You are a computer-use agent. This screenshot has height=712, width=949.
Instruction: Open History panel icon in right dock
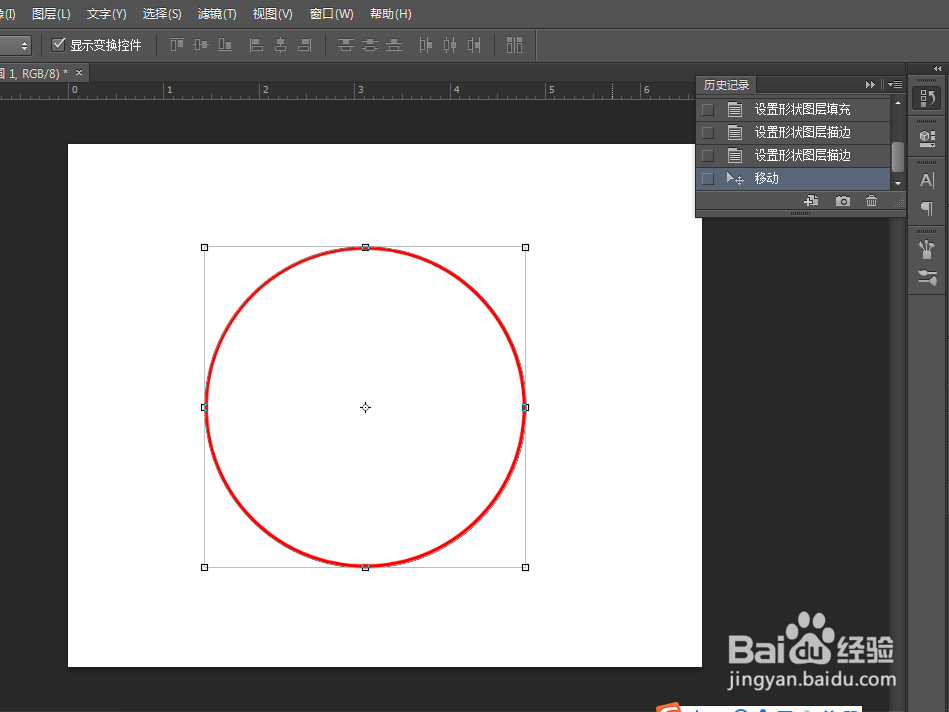point(927,97)
